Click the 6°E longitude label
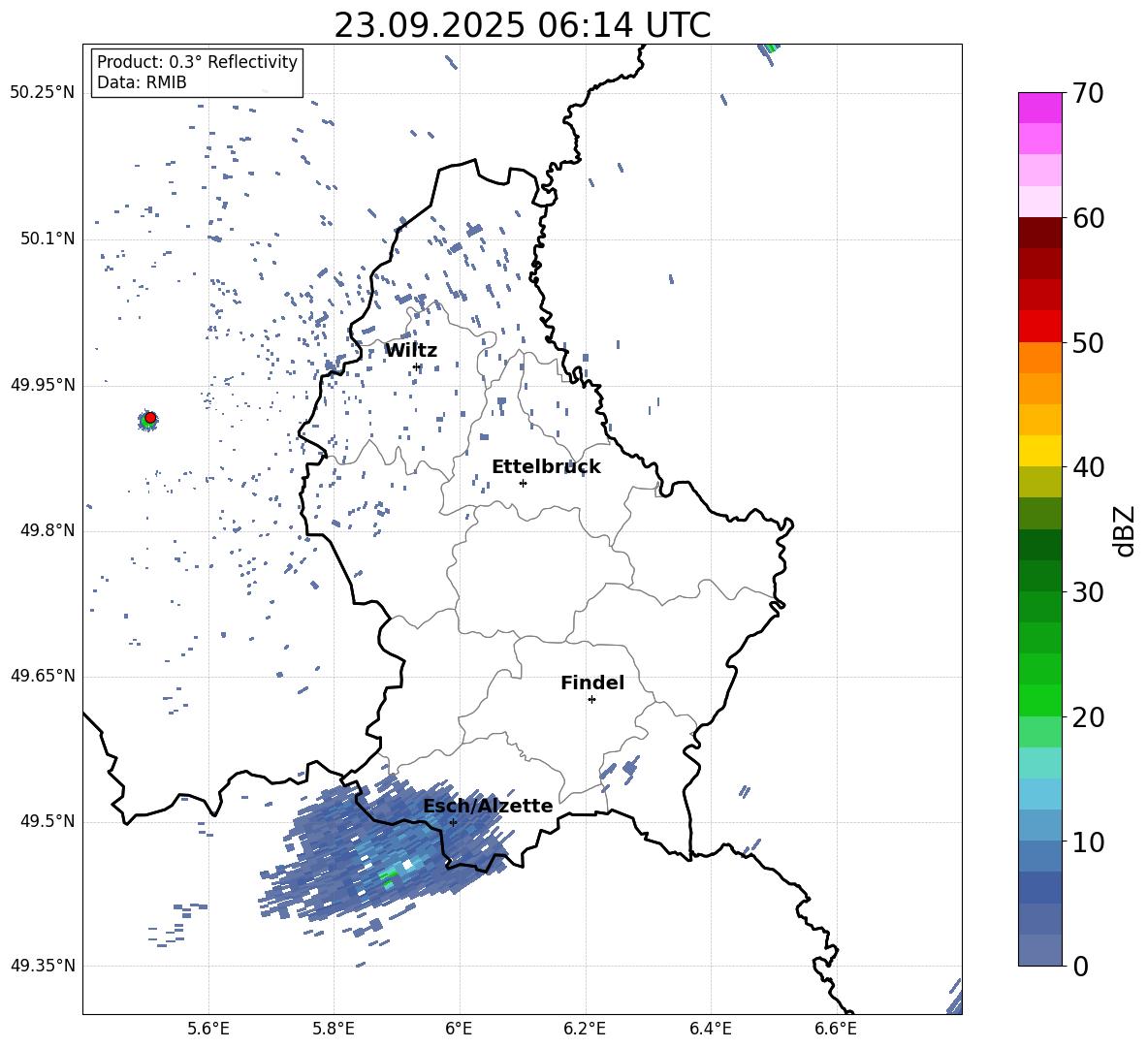This screenshot has width=1148, height=1048. pos(459,1029)
